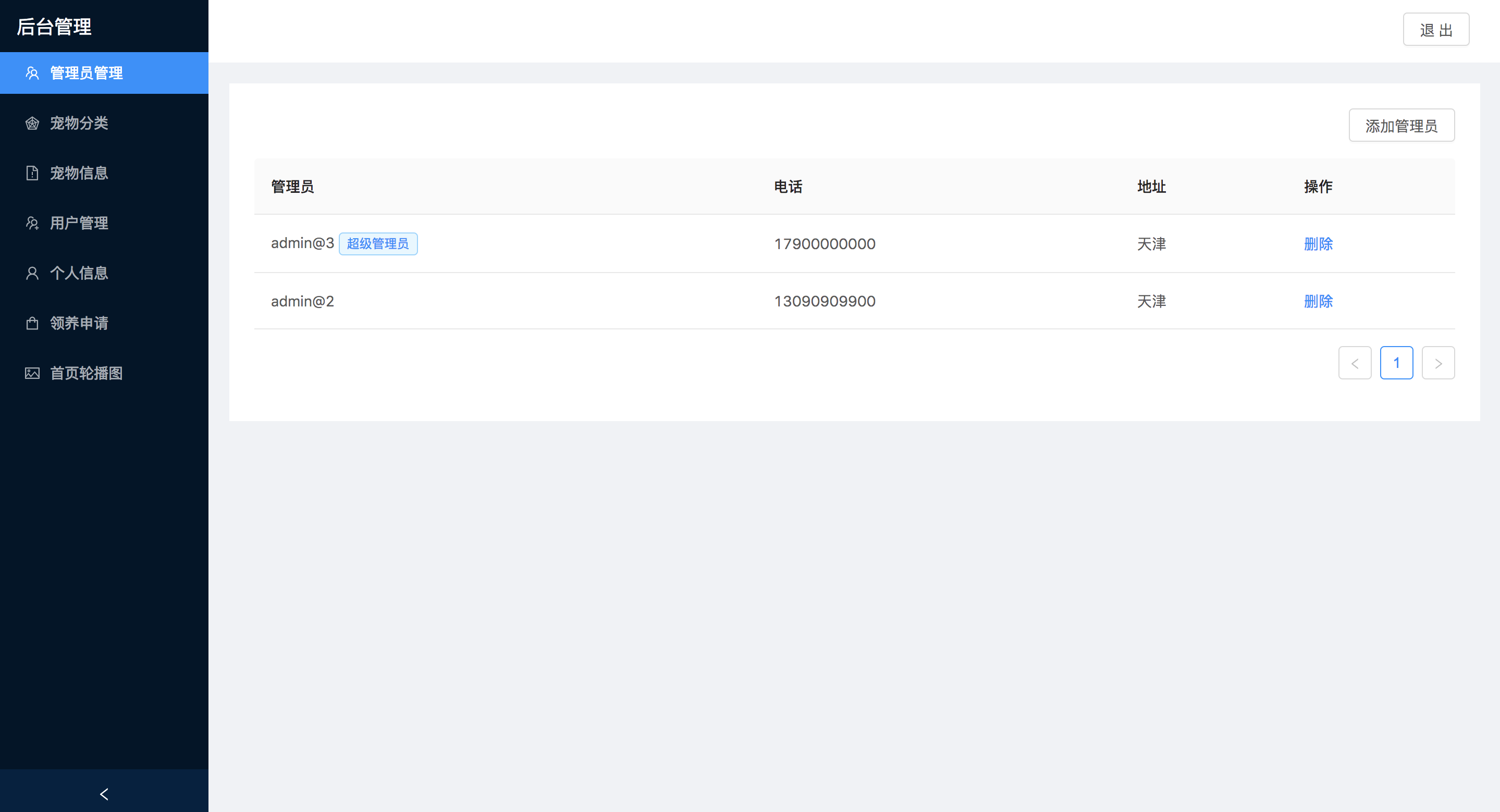Select page 1 in pagination
The width and height of the screenshot is (1500, 812).
1396,363
